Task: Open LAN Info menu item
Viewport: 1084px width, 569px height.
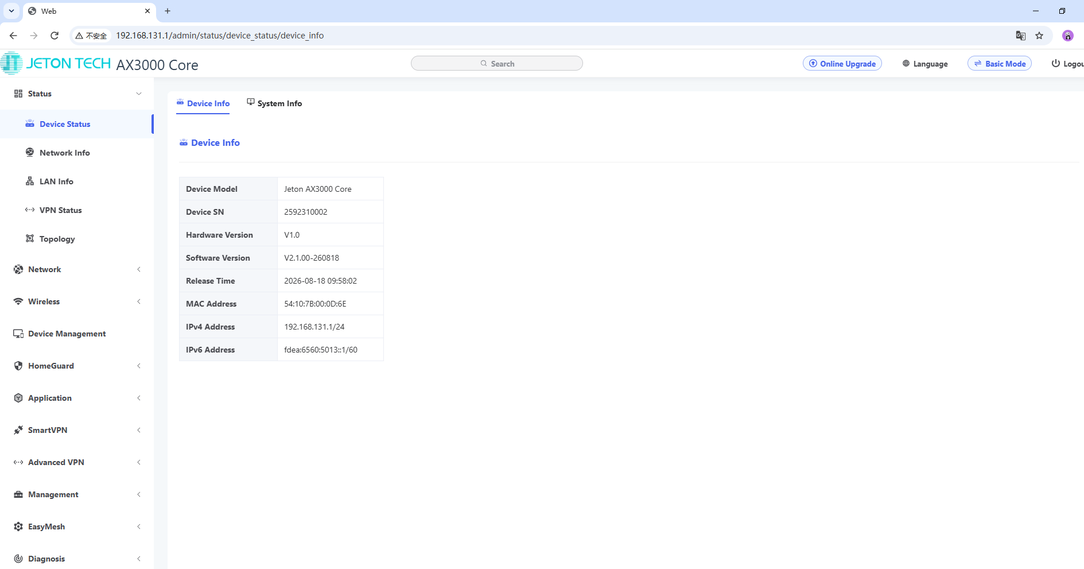Action: (56, 181)
